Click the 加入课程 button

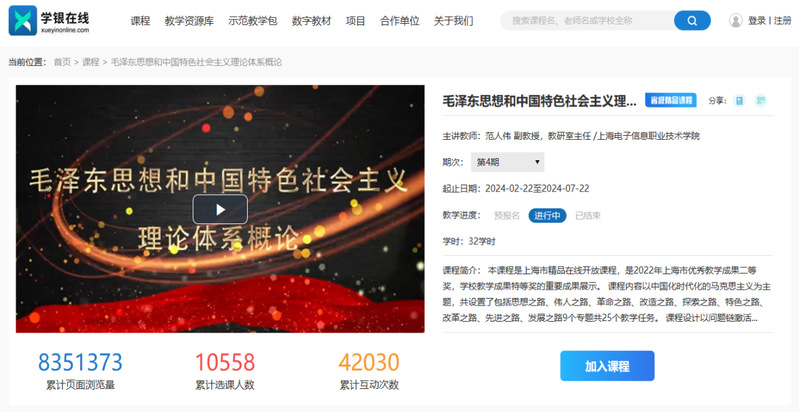607,366
